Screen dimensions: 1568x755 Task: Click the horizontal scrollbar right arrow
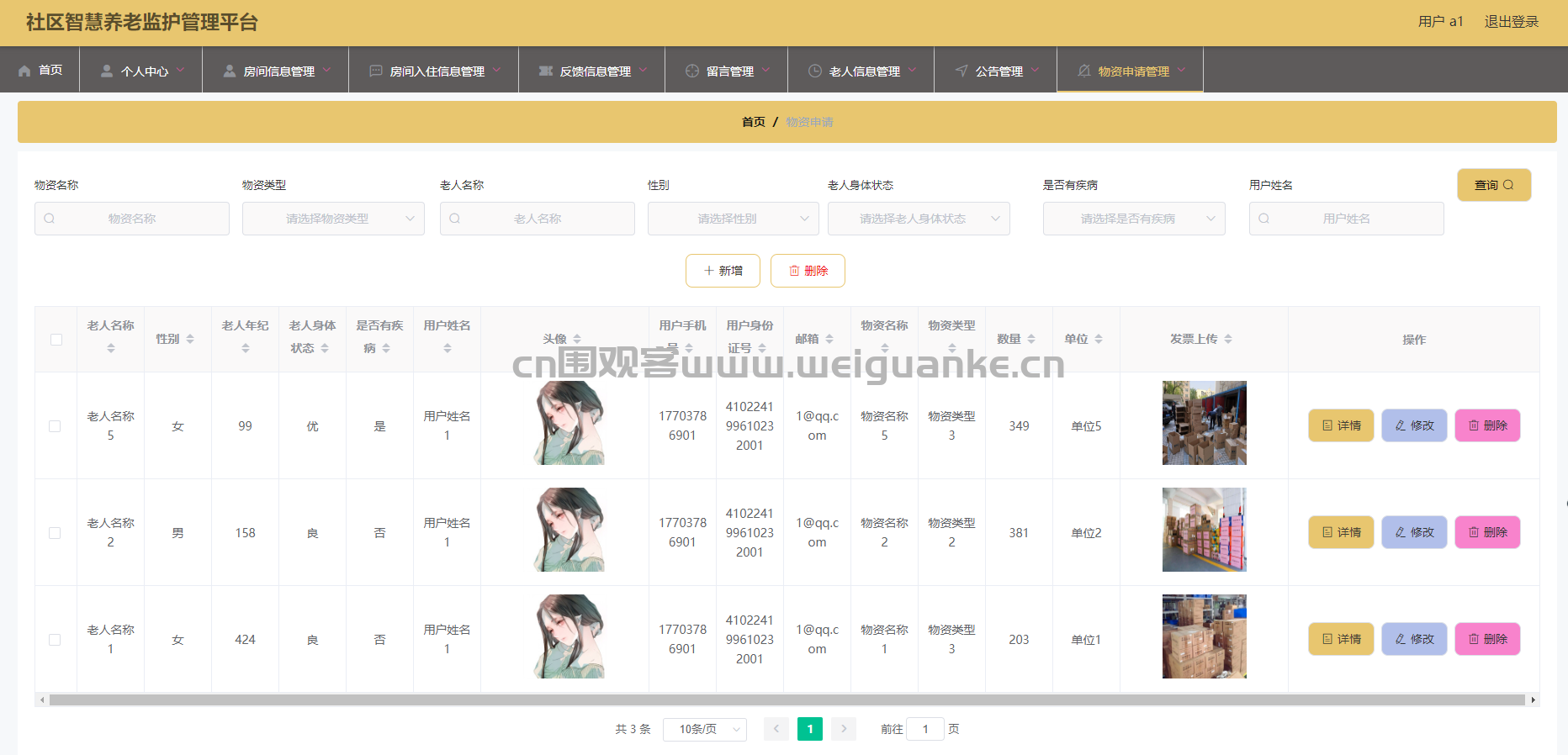point(1533,700)
